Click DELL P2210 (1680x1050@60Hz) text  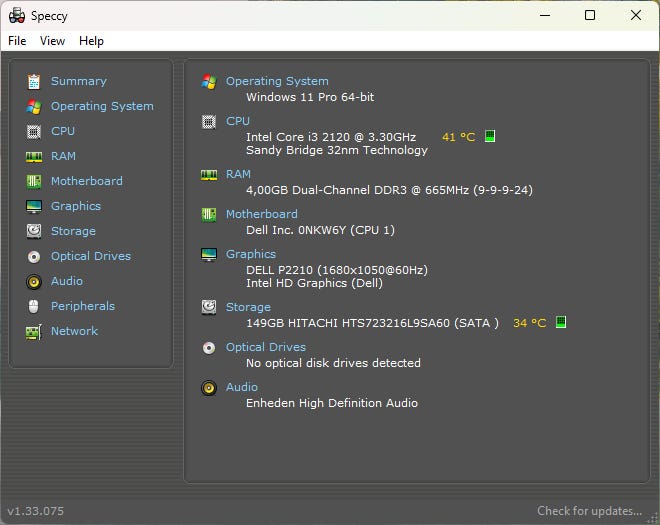coord(337,270)
